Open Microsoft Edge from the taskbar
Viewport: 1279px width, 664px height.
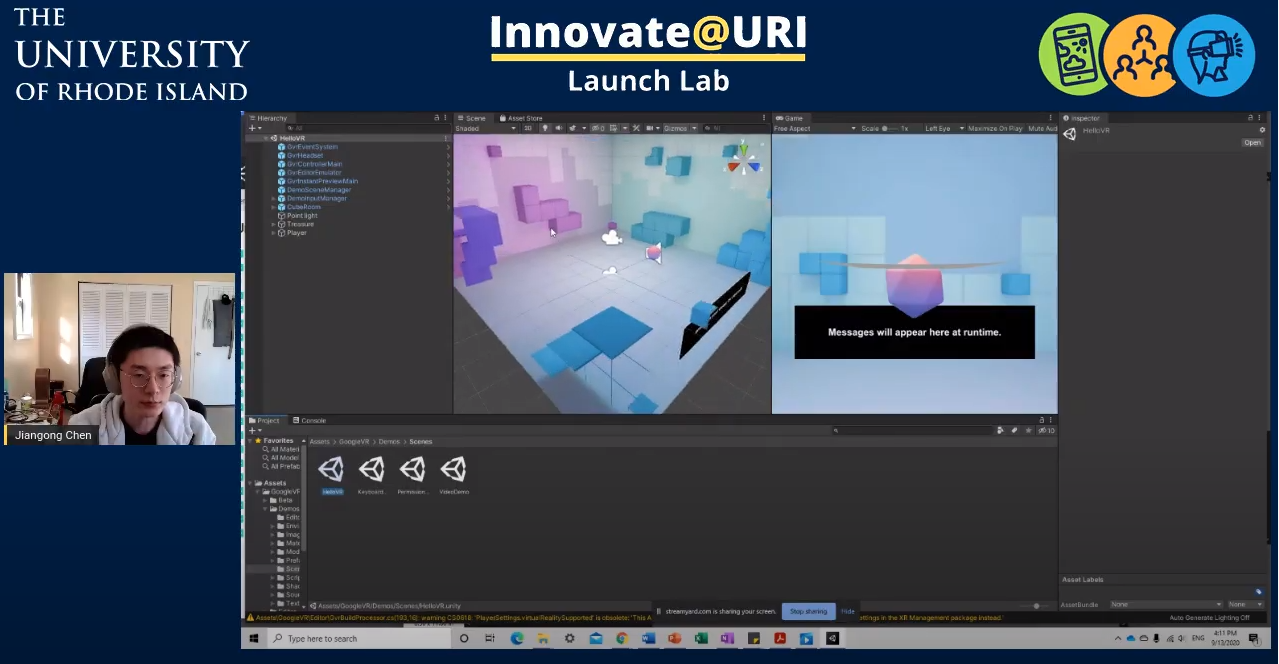coord(517,638)
